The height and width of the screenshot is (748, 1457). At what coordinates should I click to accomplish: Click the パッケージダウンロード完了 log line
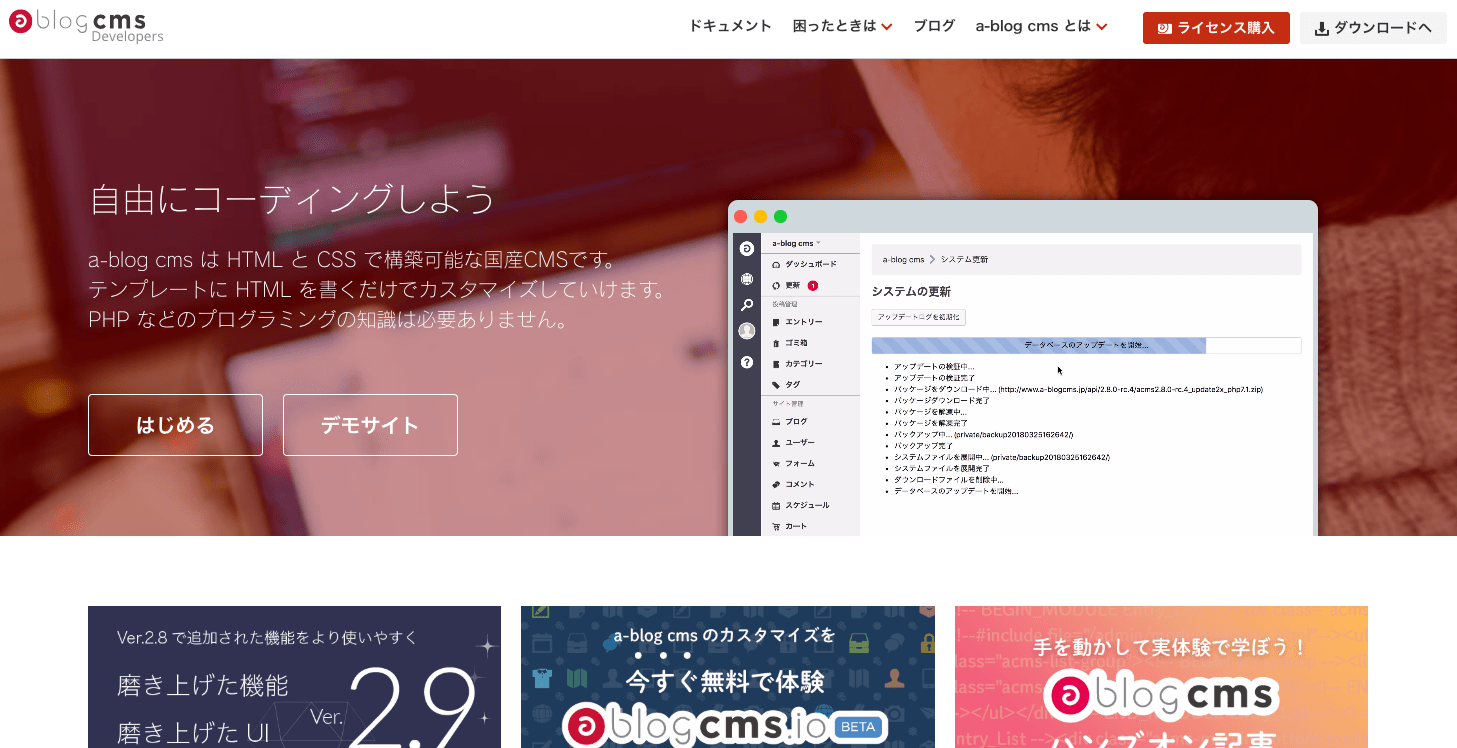coord(942,400)
